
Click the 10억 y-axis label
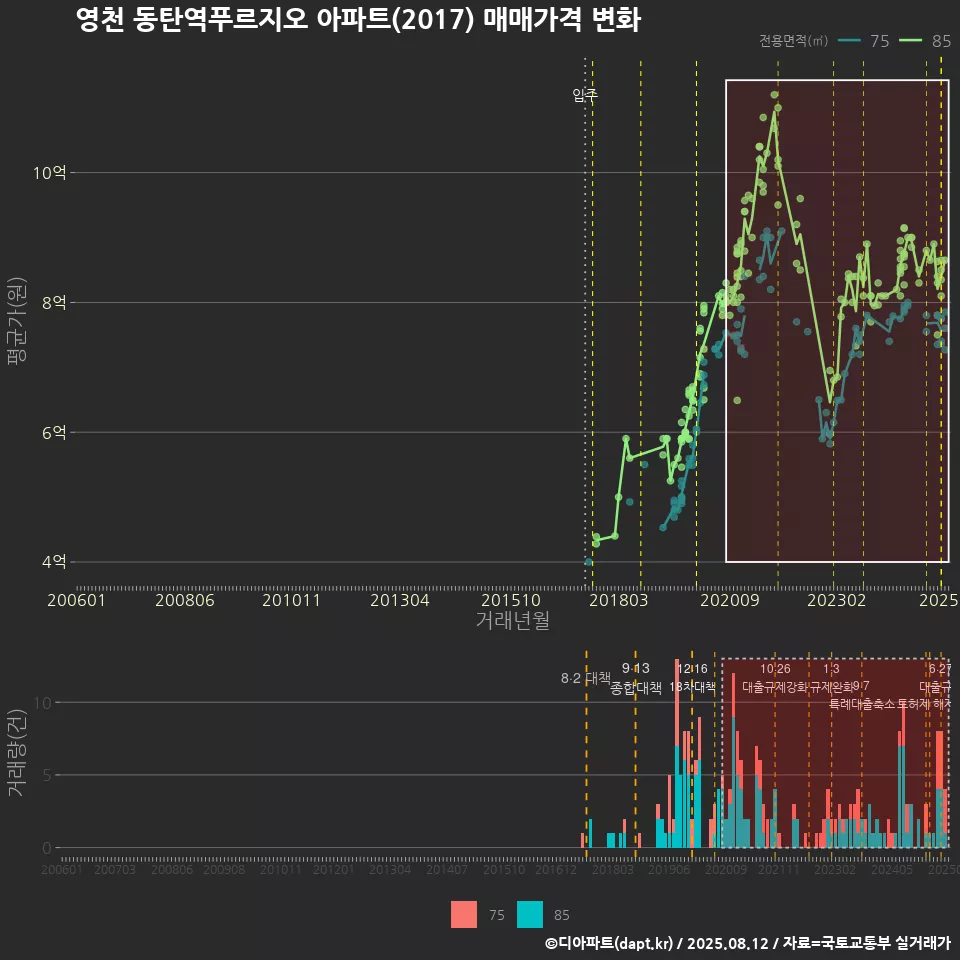(x=50, y=173)
